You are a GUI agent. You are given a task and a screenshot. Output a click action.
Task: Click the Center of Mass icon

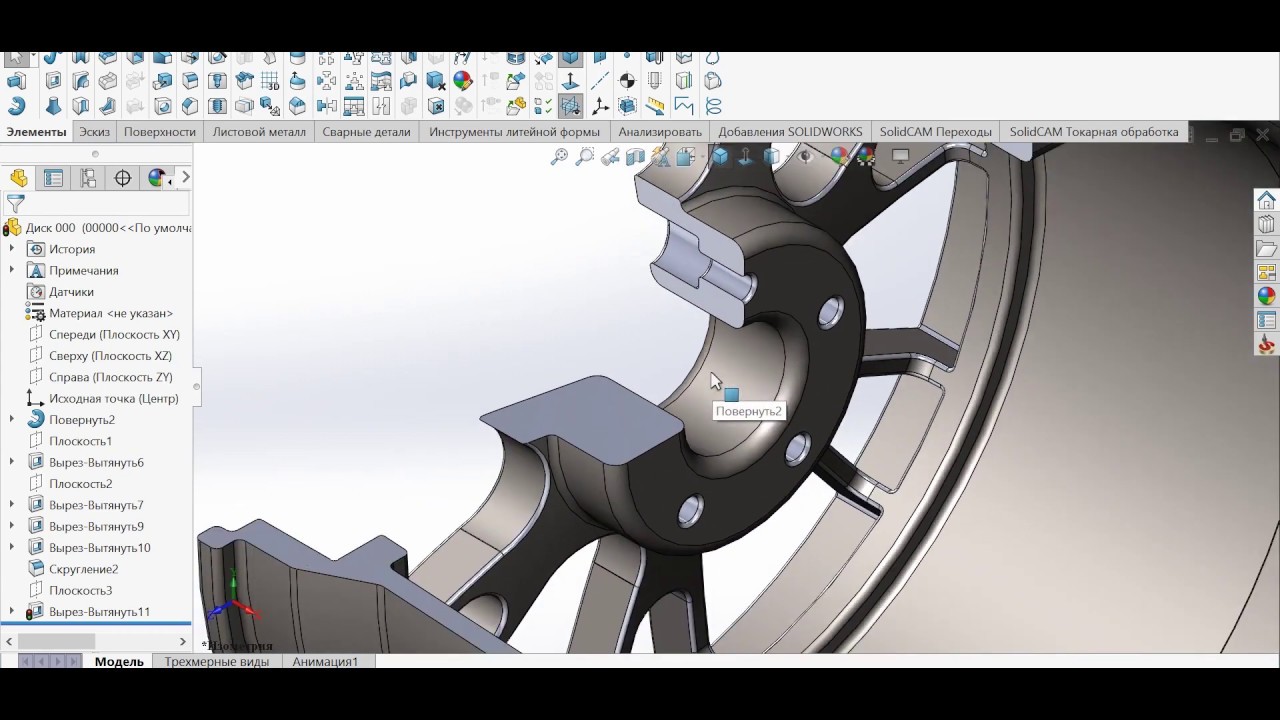627,81
